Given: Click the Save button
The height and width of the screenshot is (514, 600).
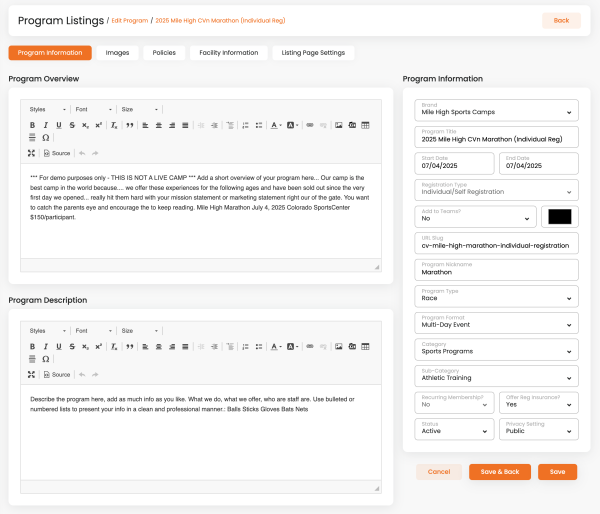Looking at the screenshot, I should 558,472.
